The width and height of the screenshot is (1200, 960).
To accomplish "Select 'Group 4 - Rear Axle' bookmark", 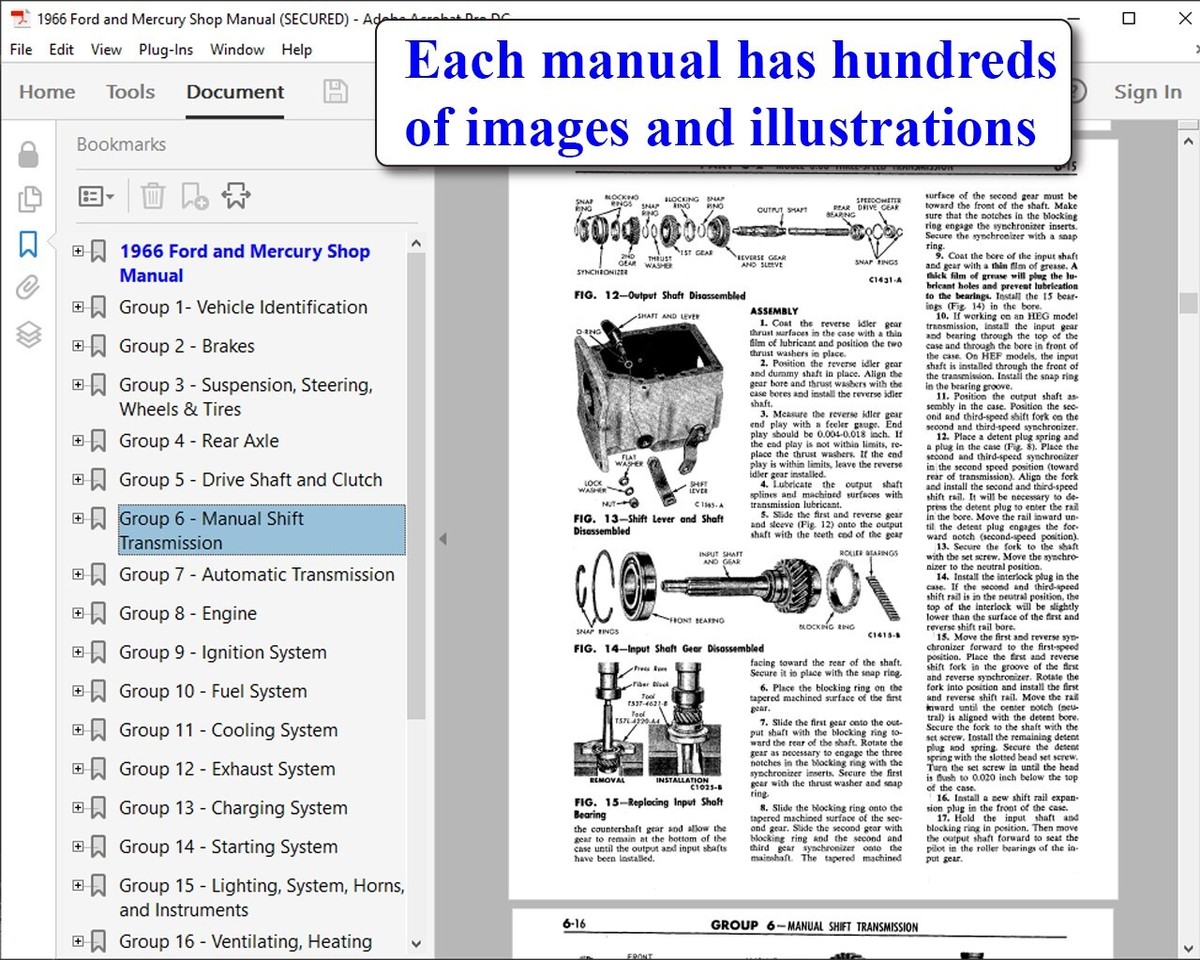I will (199, 441).
